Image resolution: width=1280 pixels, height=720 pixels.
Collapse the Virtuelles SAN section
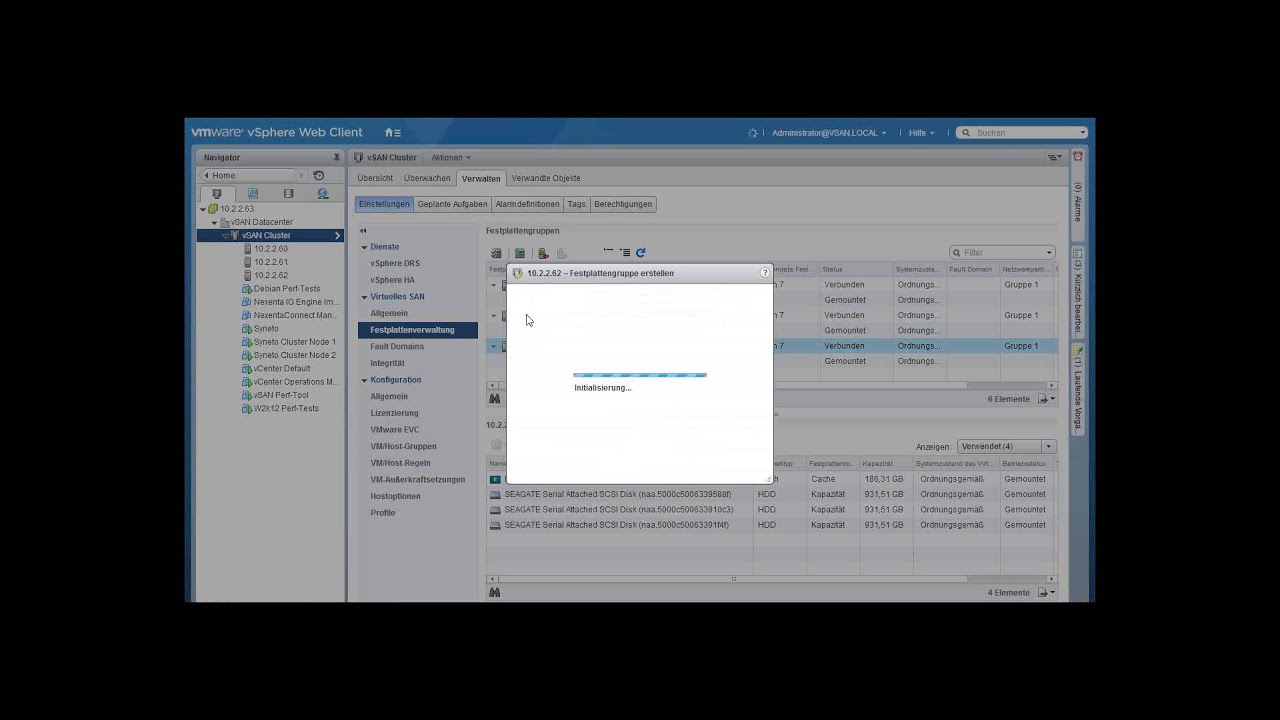[364, 297]
